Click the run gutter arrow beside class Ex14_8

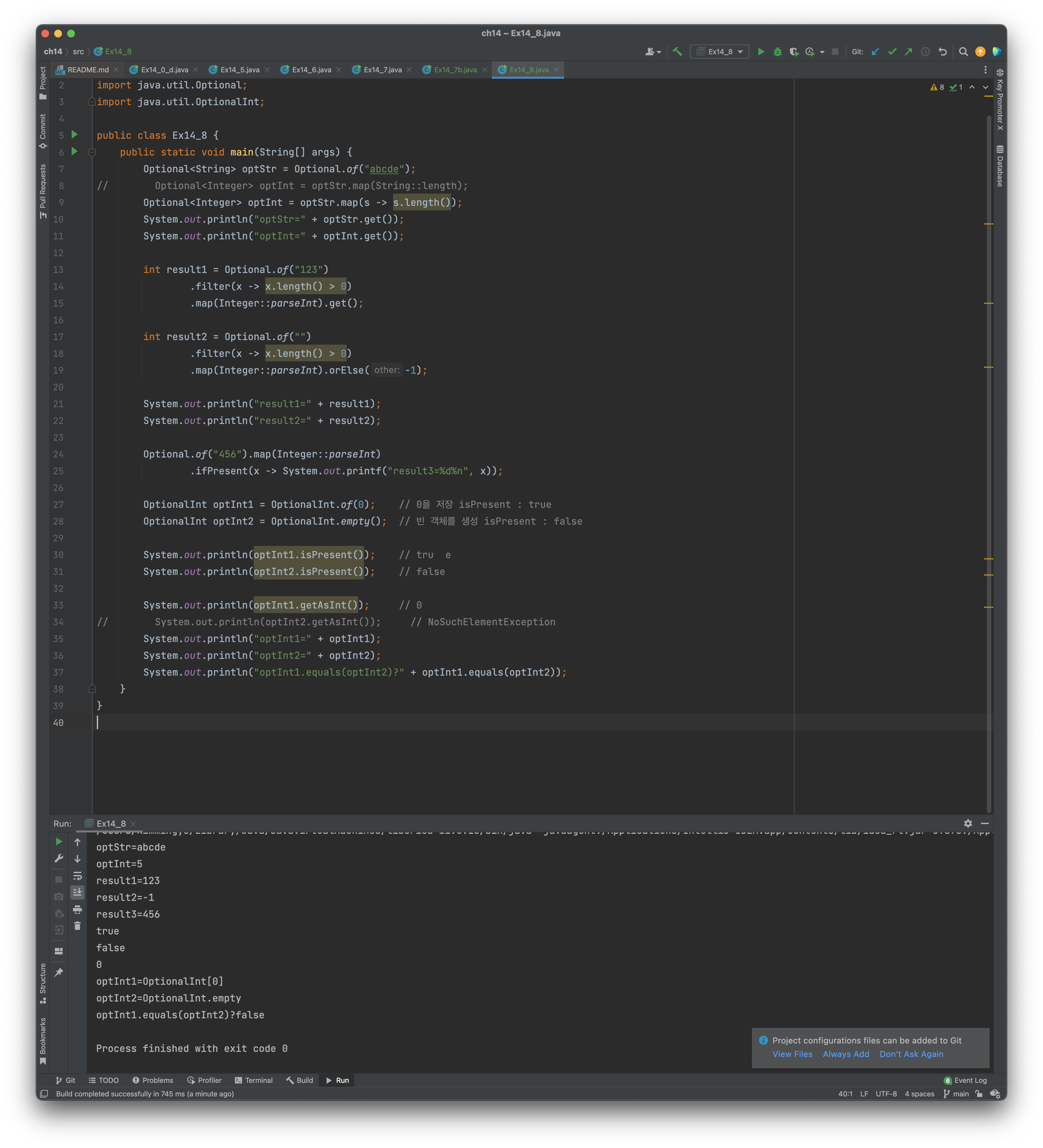74,135
